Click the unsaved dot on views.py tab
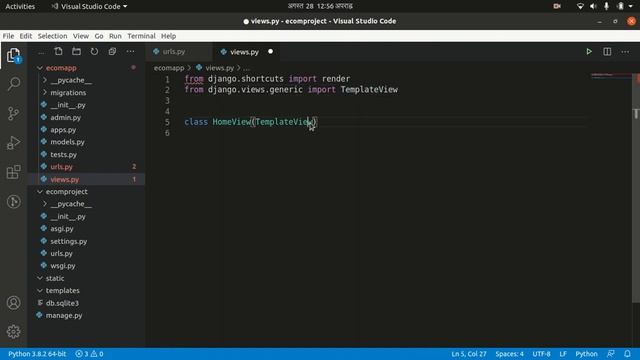This screenshot has width=640, height=360. [271, 51]
